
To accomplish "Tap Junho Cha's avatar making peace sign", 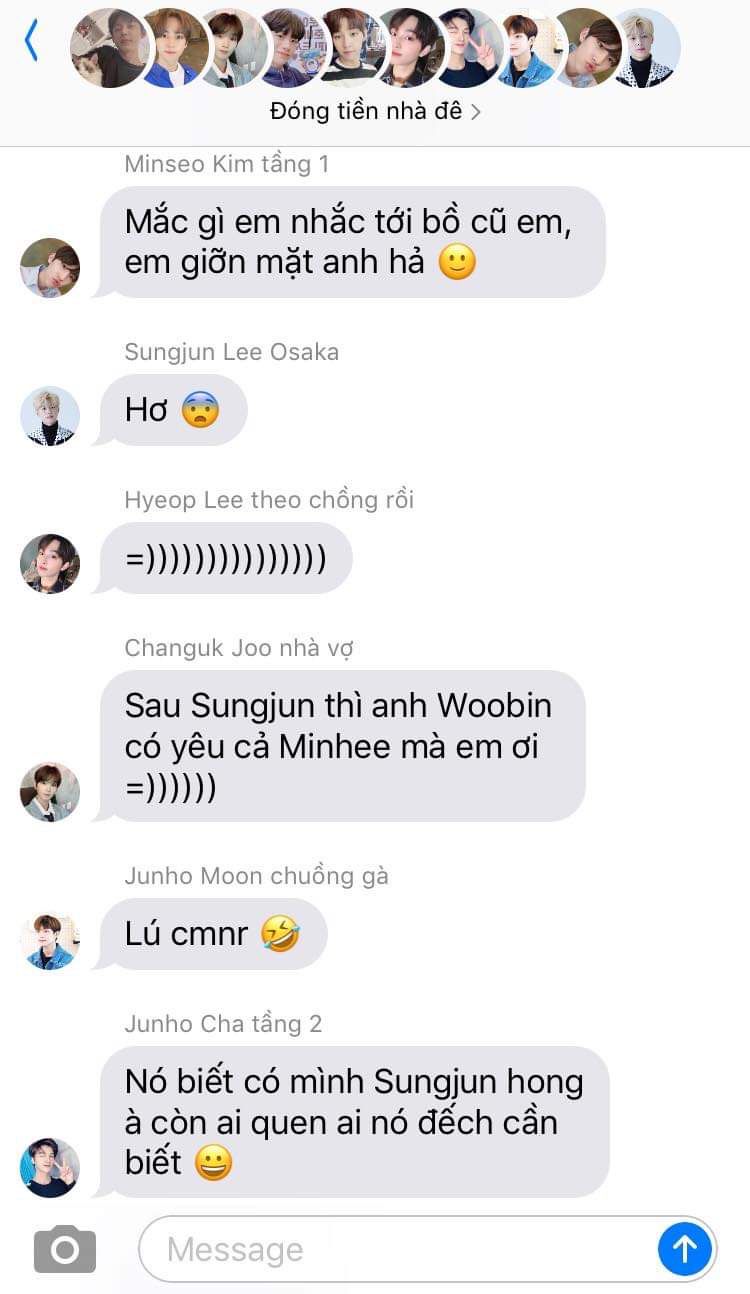I will 50,1168.
